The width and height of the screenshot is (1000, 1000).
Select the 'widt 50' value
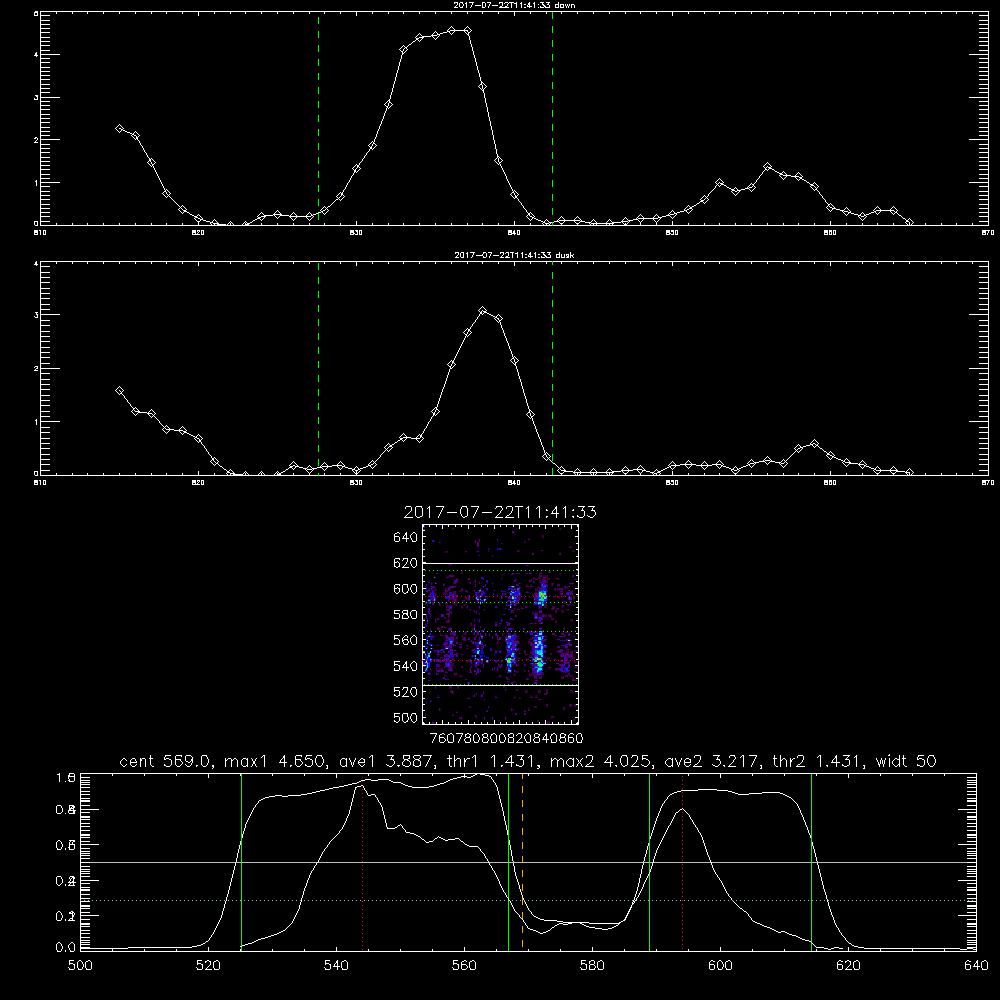[906, 761]
